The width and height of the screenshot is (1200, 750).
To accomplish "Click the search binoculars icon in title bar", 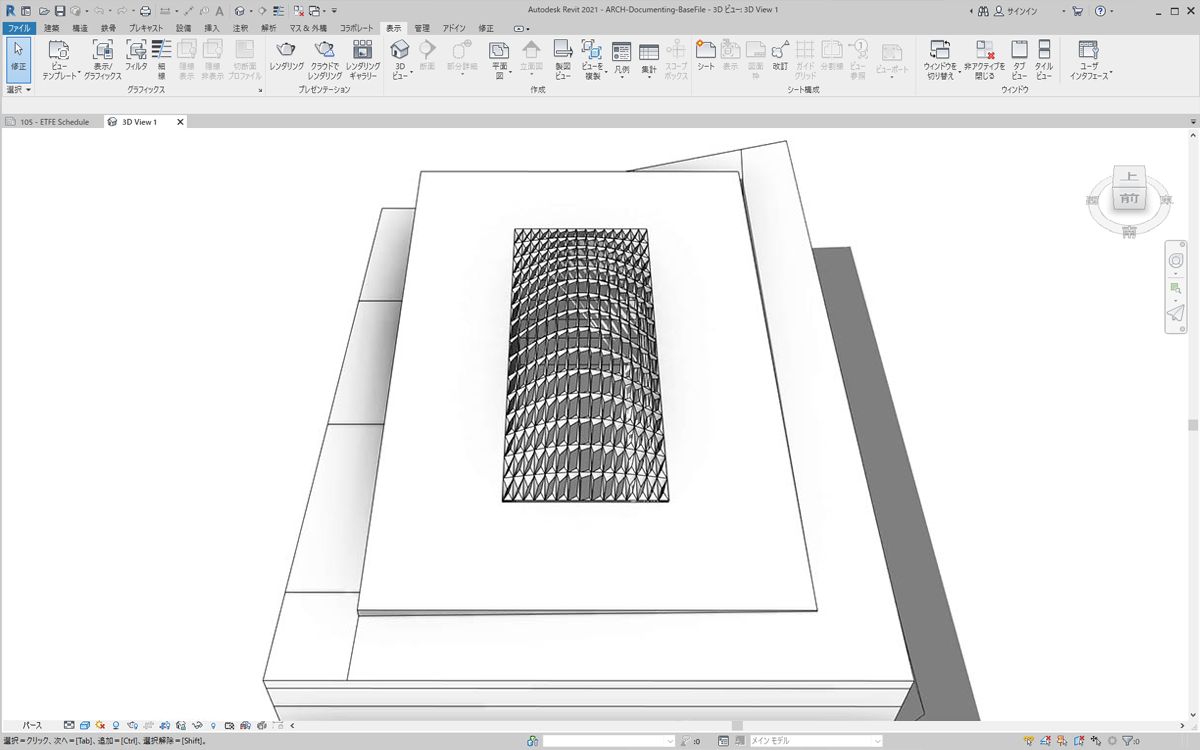I will click(983, 10).
